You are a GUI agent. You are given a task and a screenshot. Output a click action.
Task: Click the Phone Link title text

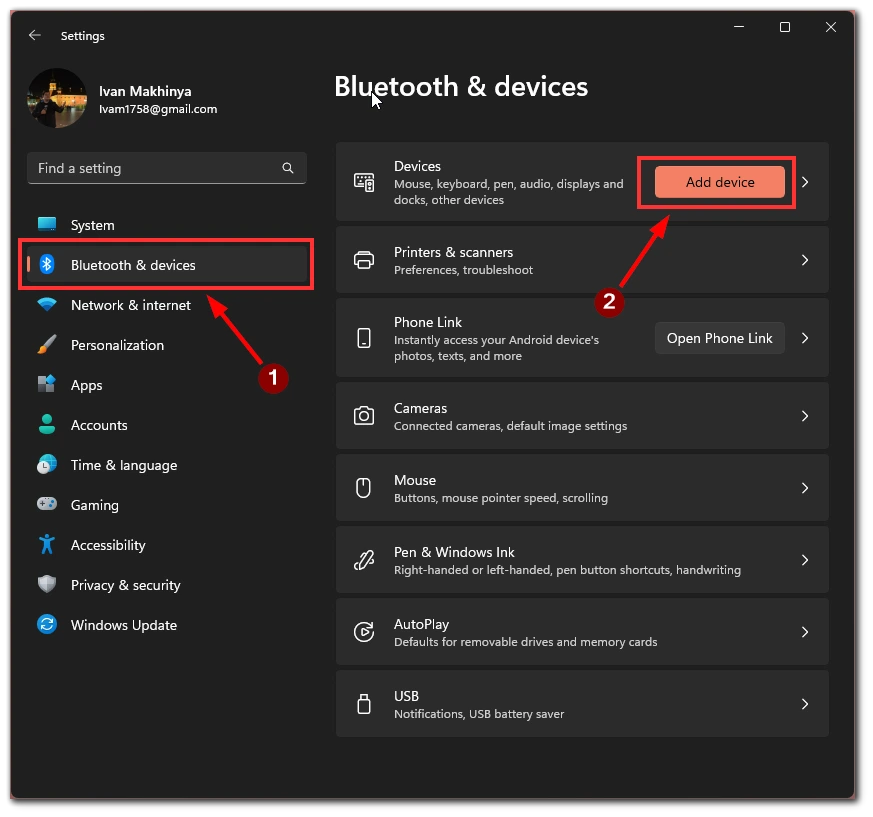click(428, 322)
